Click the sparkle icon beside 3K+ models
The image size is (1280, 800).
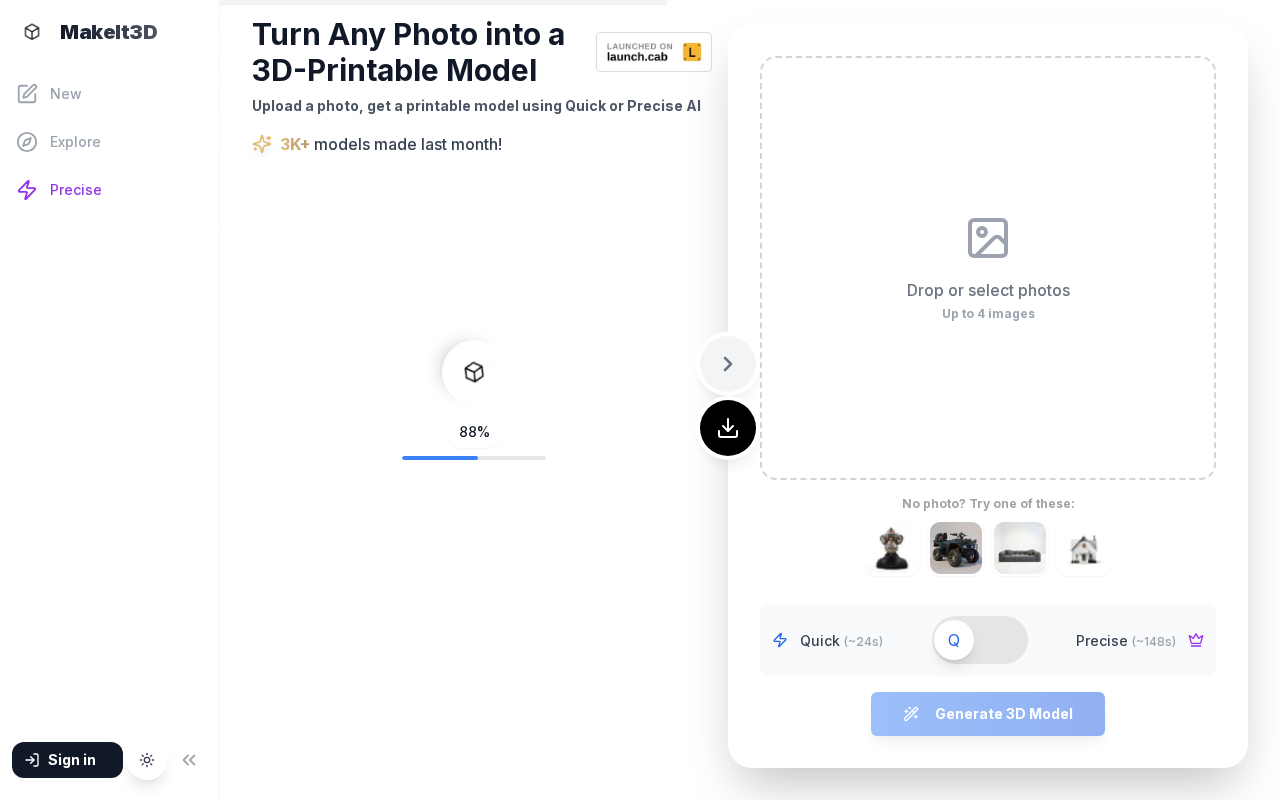262,144
